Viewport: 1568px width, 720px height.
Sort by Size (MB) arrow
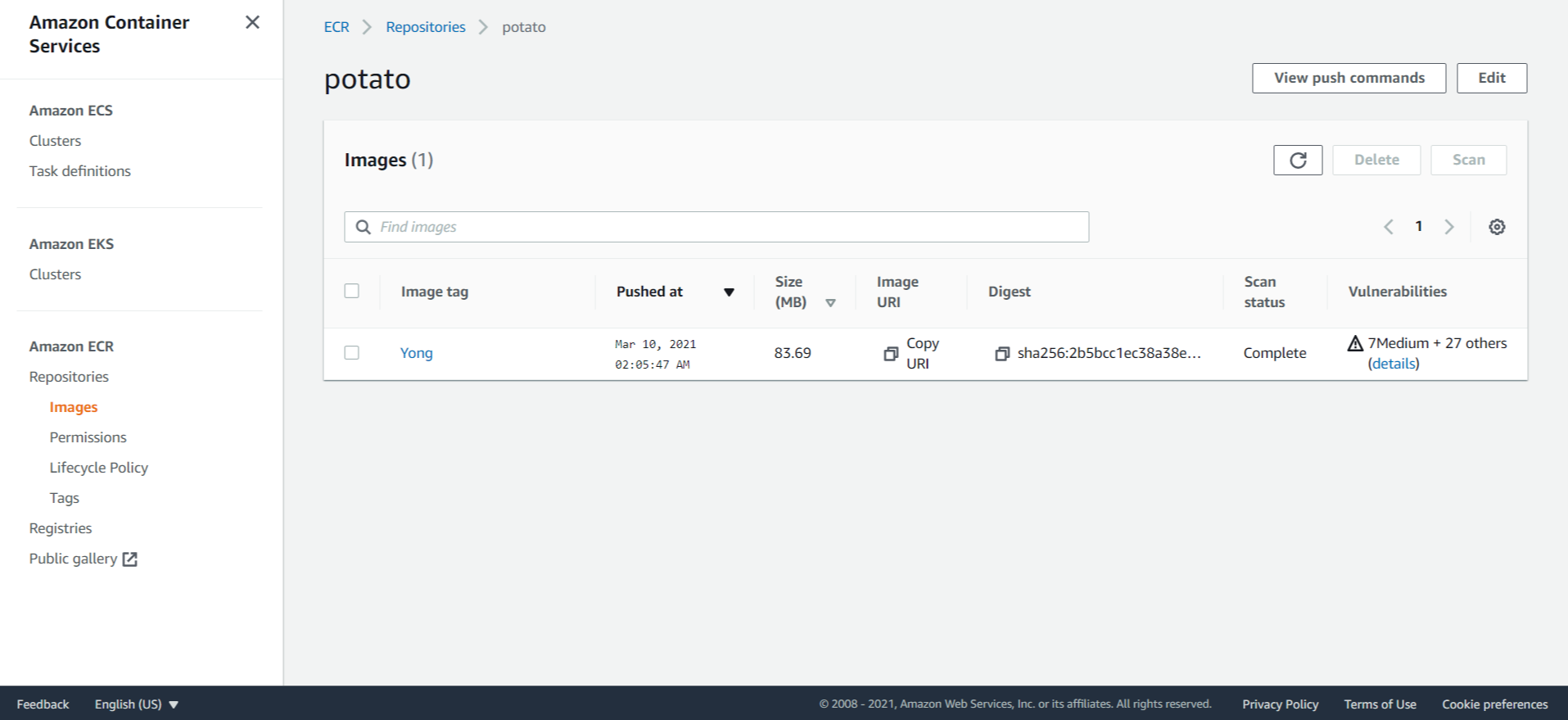pyautogui.click(x=830, y=303)
